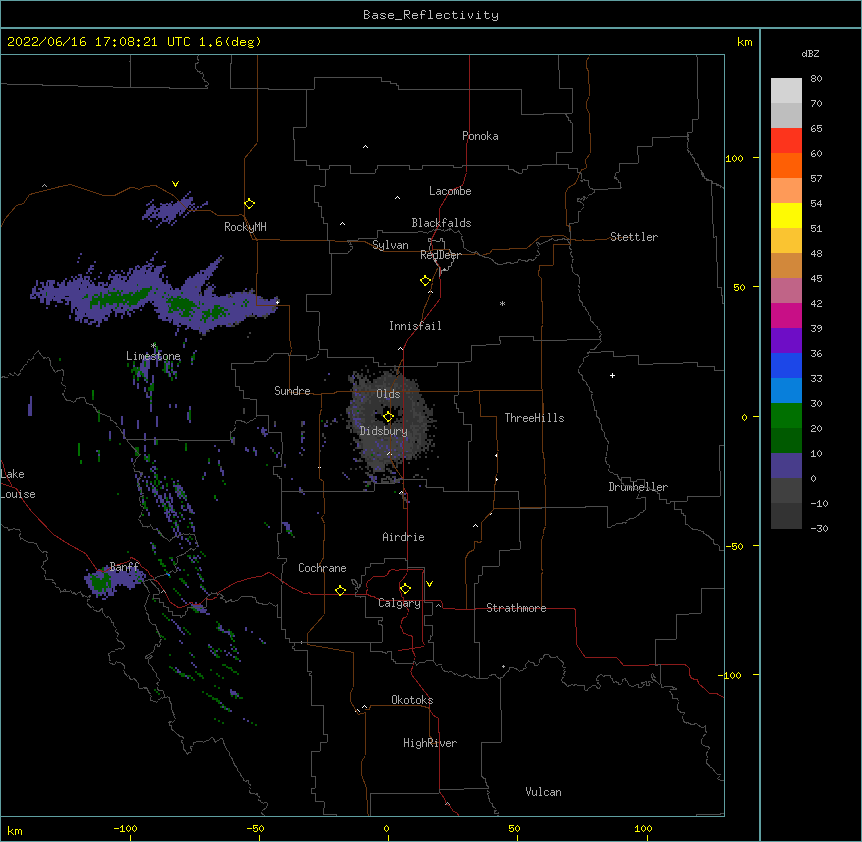Select the Banff label
This screenshot has width=862, height=842.
tap(124, 567)
